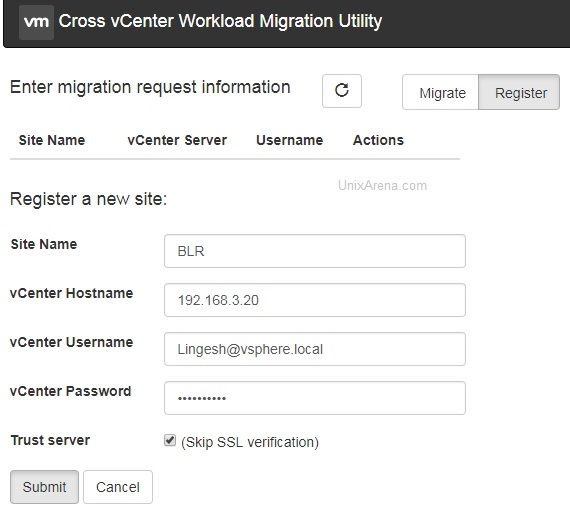This screenshot has height=515, width=570.
Task: Click the vCenter Username input field
Action: [x=315, y=349]
